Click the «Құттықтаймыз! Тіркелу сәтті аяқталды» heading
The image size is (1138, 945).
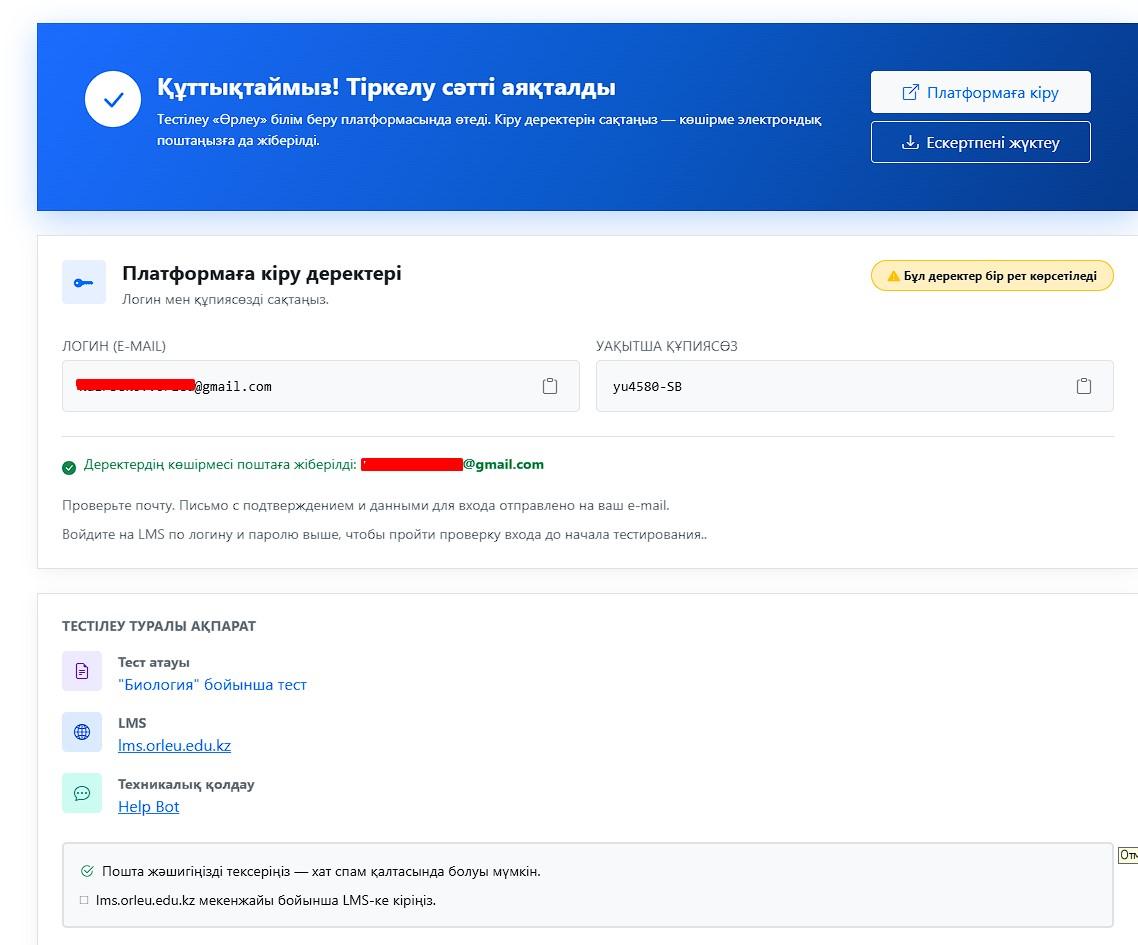tap(386, 87)
